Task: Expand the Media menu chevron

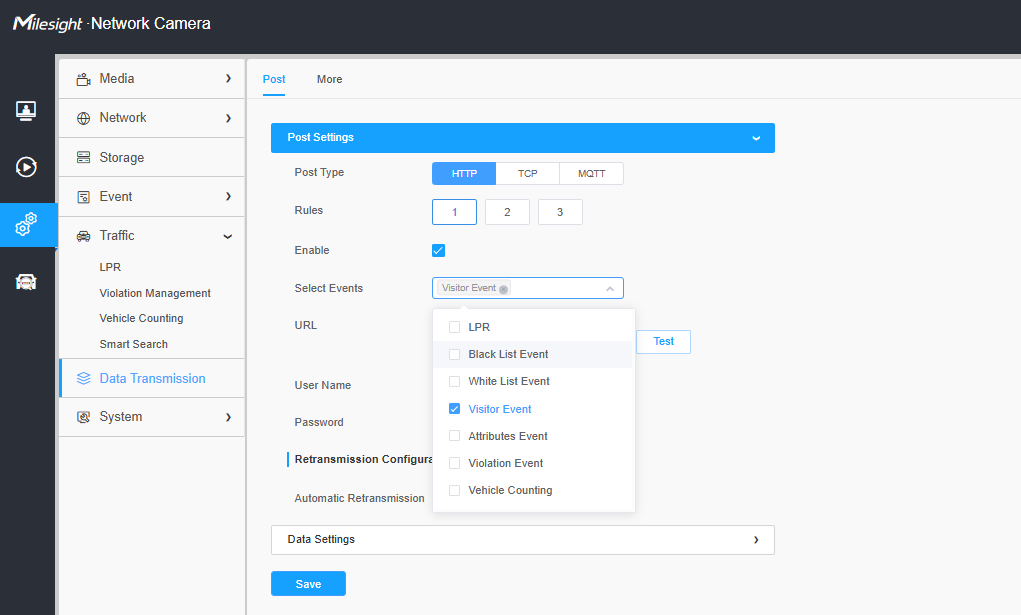Action: tap(228, 79)
